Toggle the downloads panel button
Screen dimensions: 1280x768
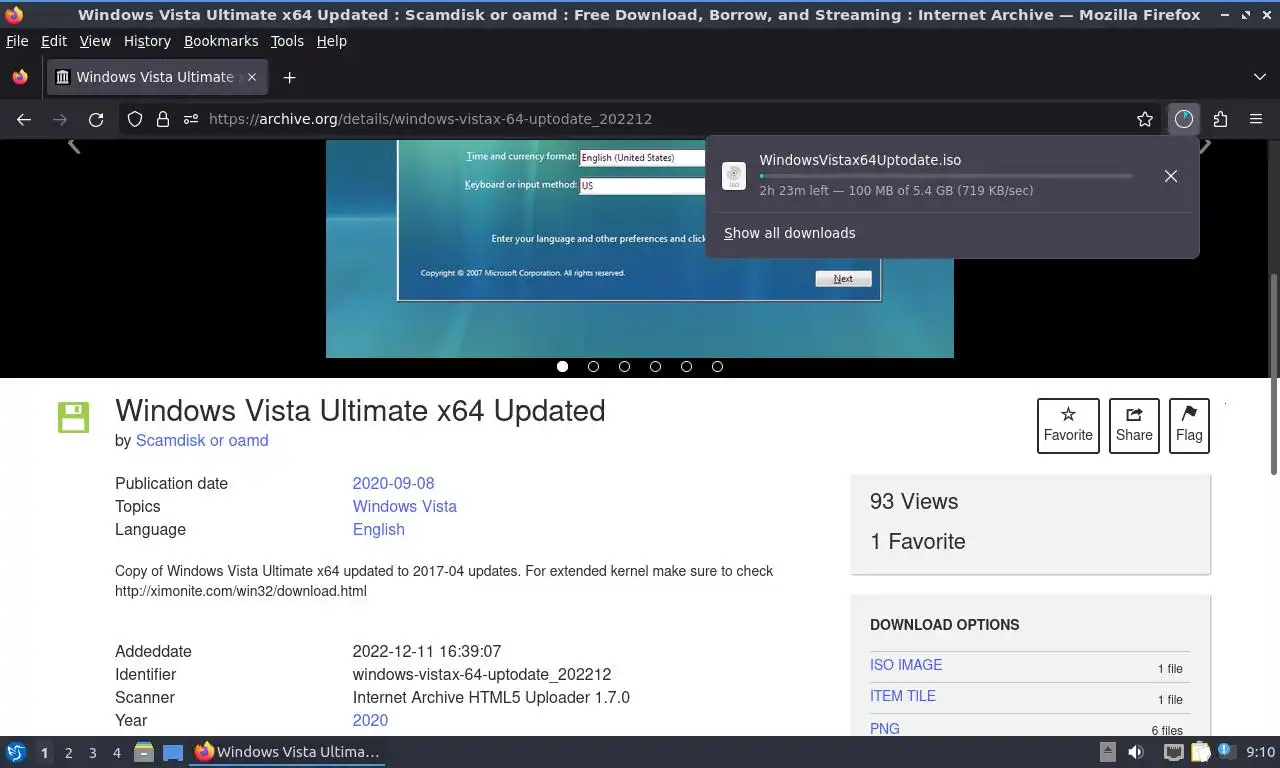tap(1184, 119)
